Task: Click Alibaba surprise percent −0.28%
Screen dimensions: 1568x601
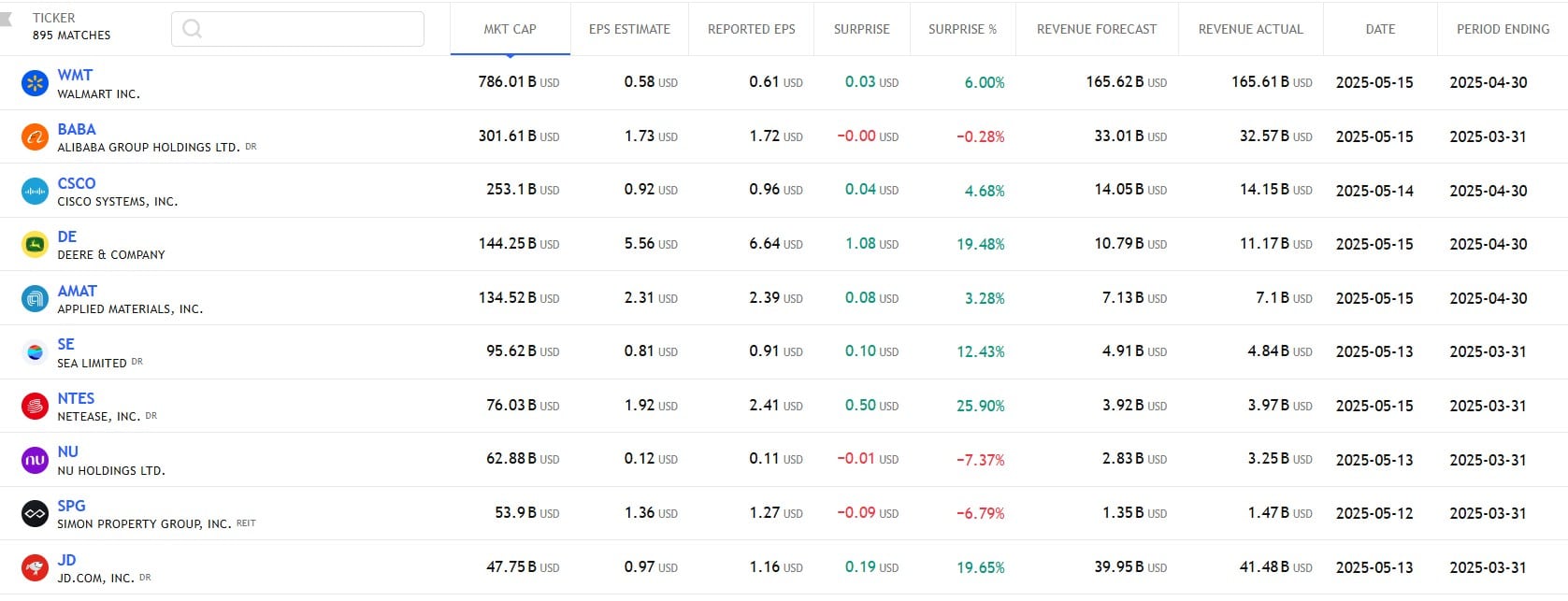Action: 981,136
